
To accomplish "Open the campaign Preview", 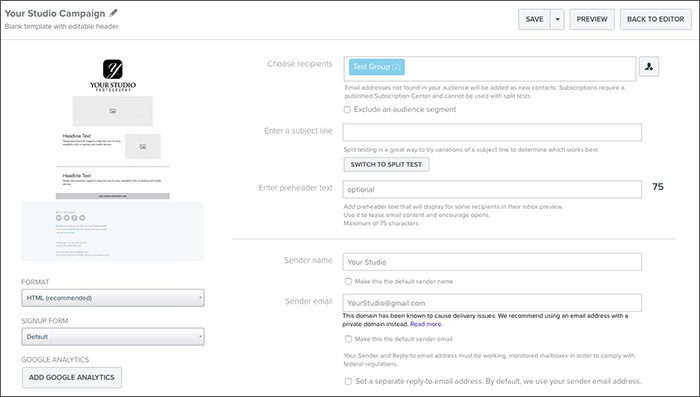I will [x=592, y=20].
